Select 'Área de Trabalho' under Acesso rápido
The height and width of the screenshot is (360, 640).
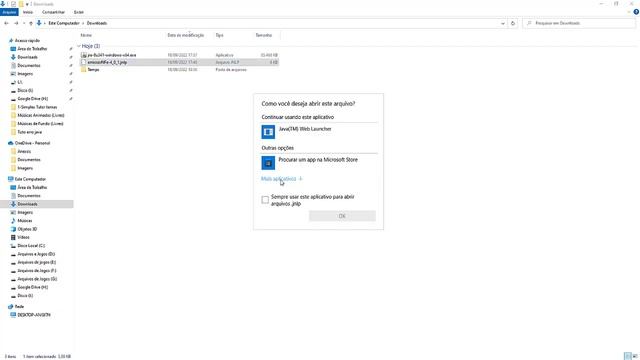point(32,49)
